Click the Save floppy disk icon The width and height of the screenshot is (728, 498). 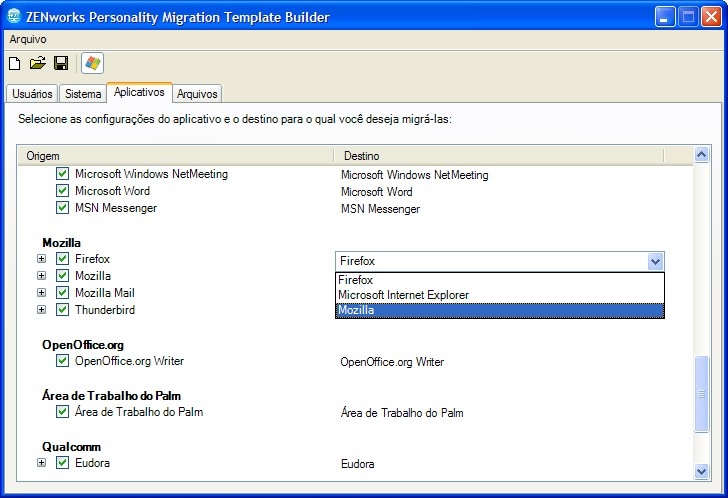[x=61, y=63]
